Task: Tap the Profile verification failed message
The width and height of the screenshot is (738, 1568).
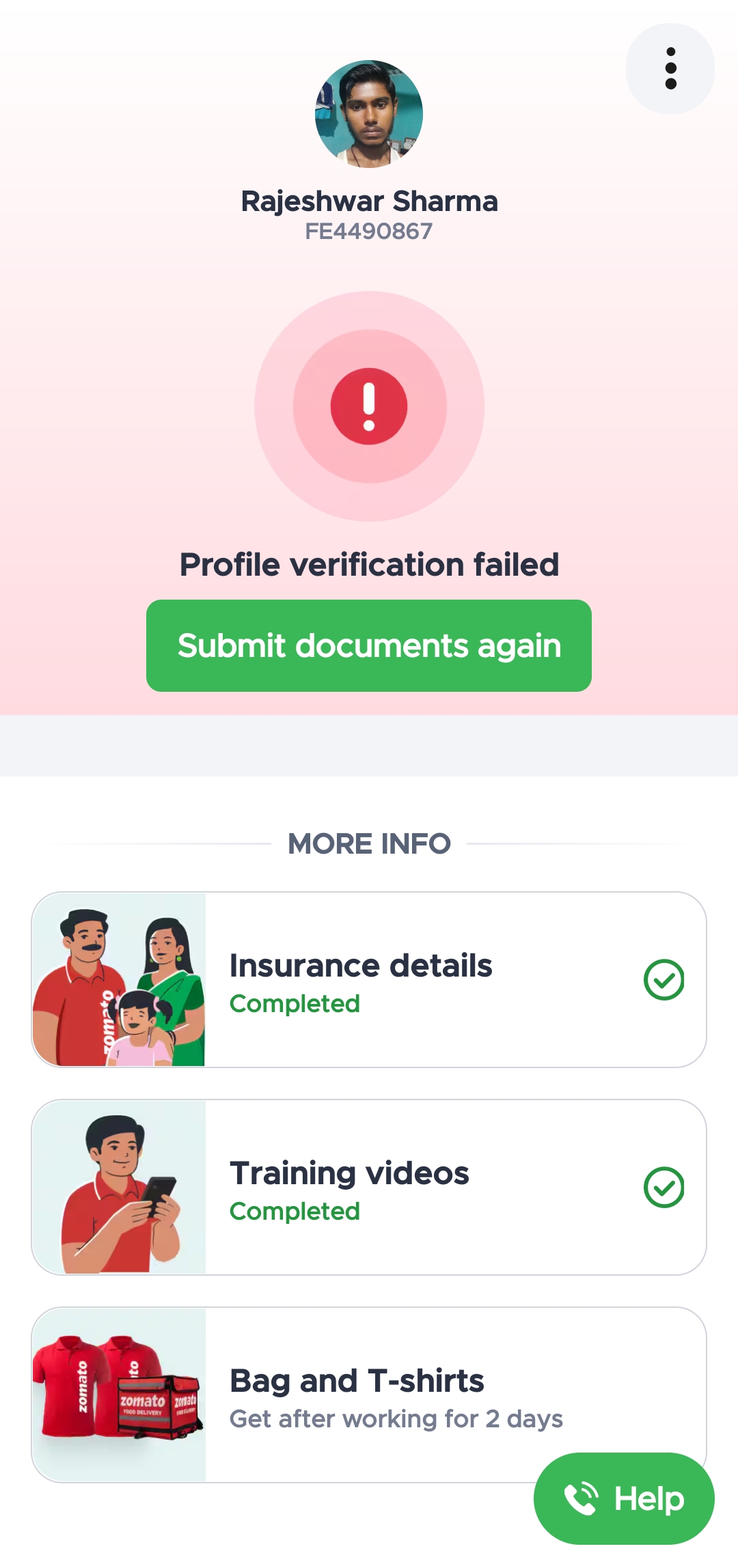Action: pyautogui.click(x=369, y=565)
